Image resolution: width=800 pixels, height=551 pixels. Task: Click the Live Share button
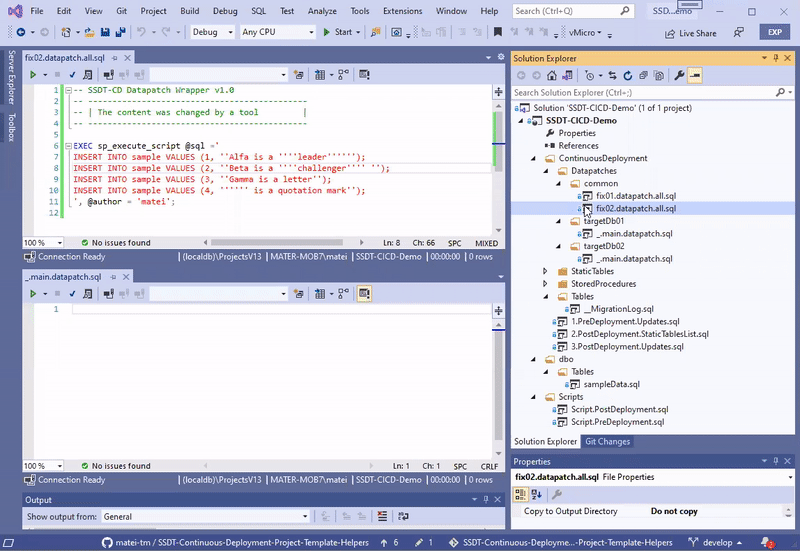[x=691, y=33]
